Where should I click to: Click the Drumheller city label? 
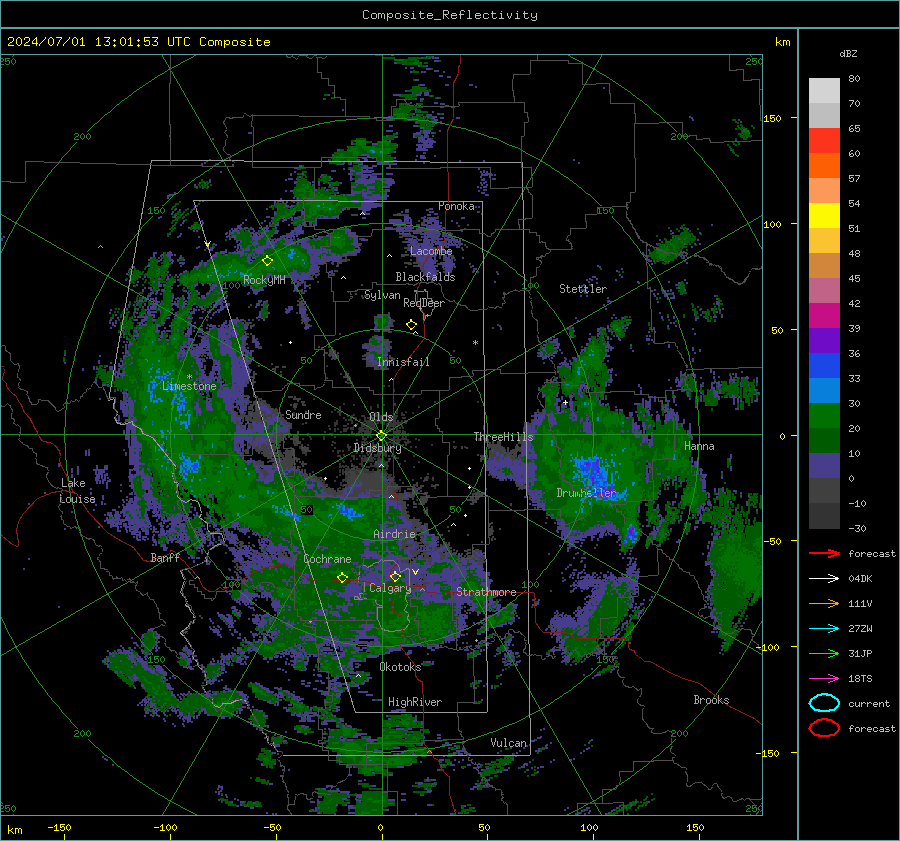586,493
